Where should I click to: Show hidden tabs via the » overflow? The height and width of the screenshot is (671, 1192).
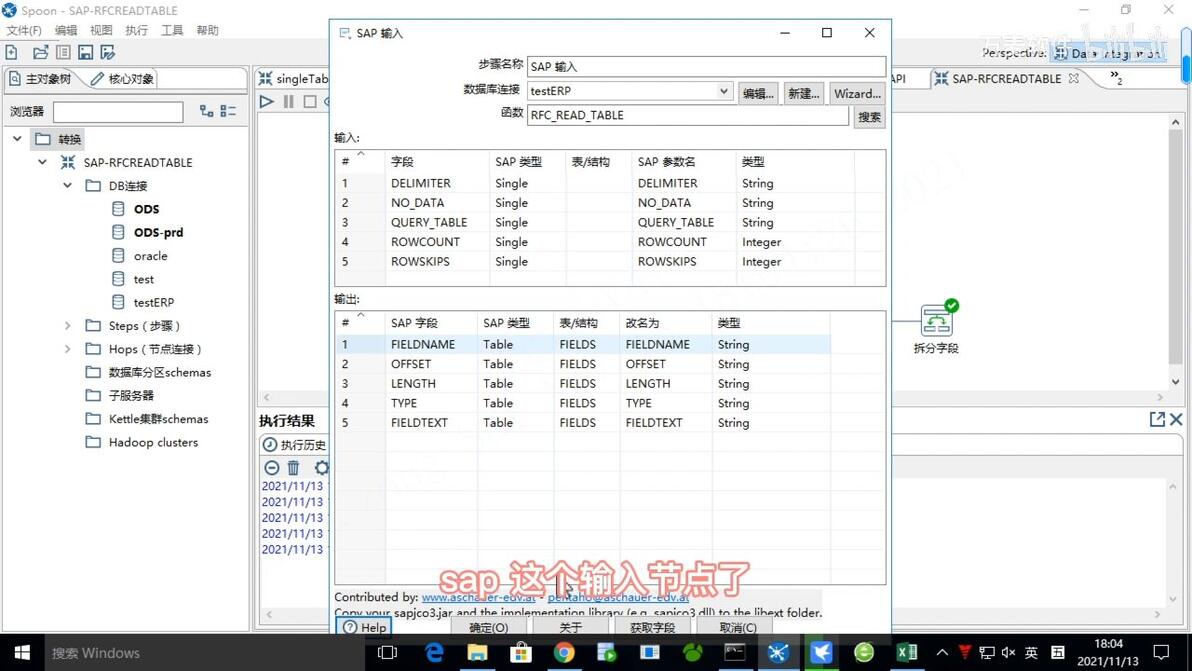pyautogui.click(x=1115, y=76)
